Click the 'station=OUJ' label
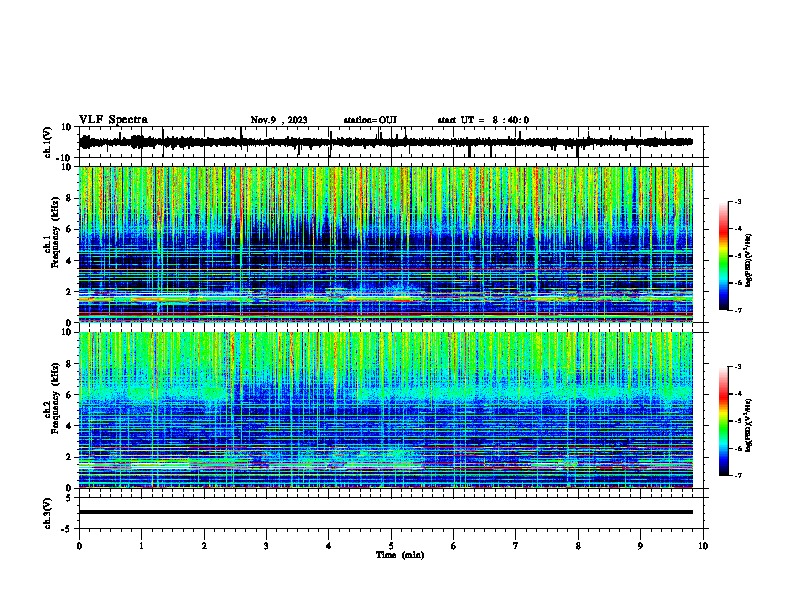This screenshot has width=792, height=612. tap(370, 120)
